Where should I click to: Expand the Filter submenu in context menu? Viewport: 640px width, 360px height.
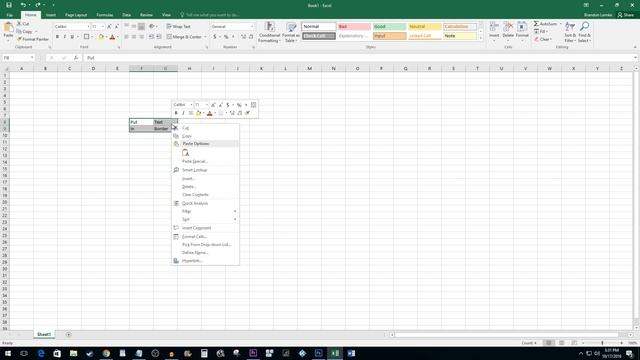point(205,211)
